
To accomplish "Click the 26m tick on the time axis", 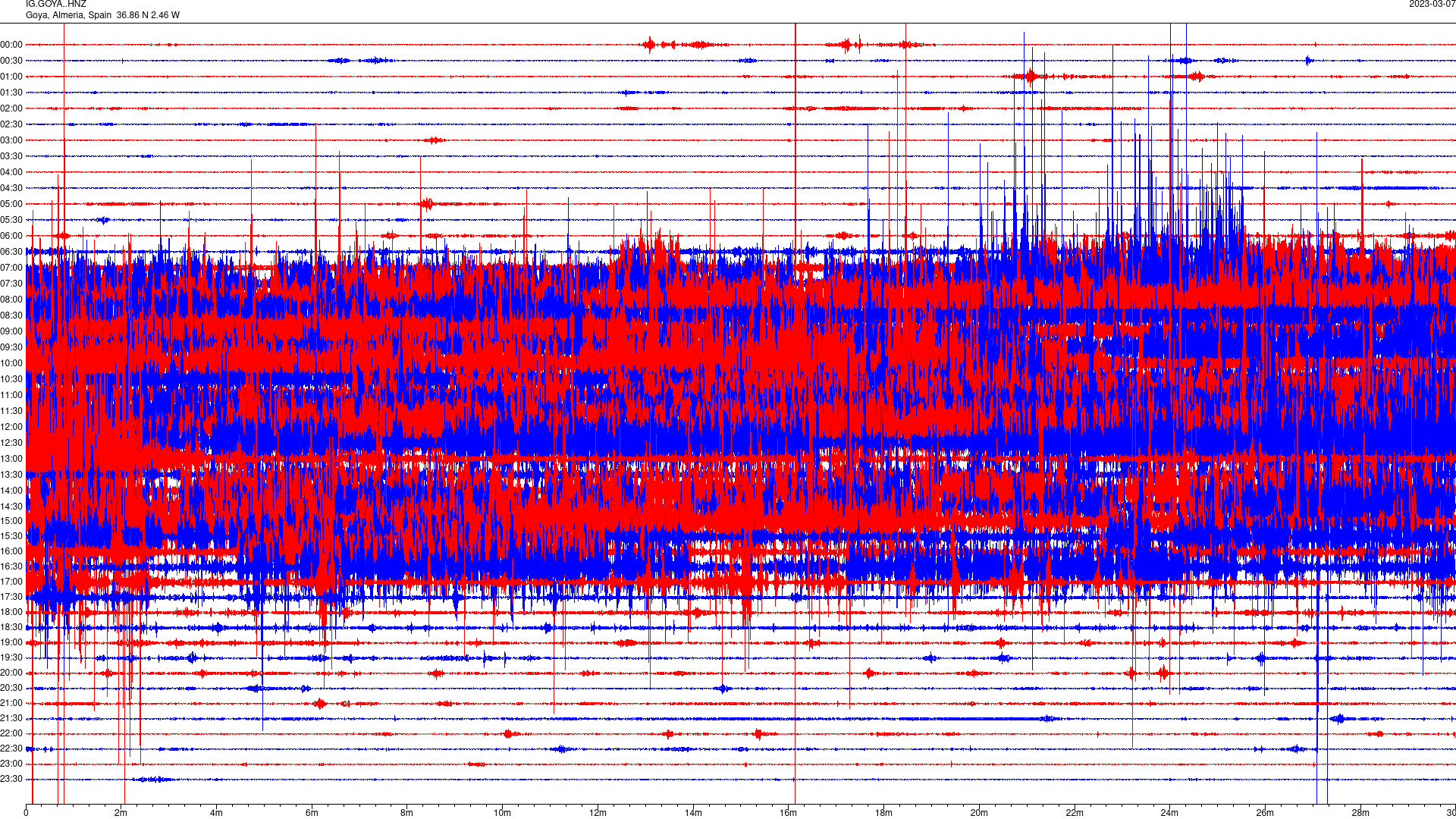I will (1265, 813).
